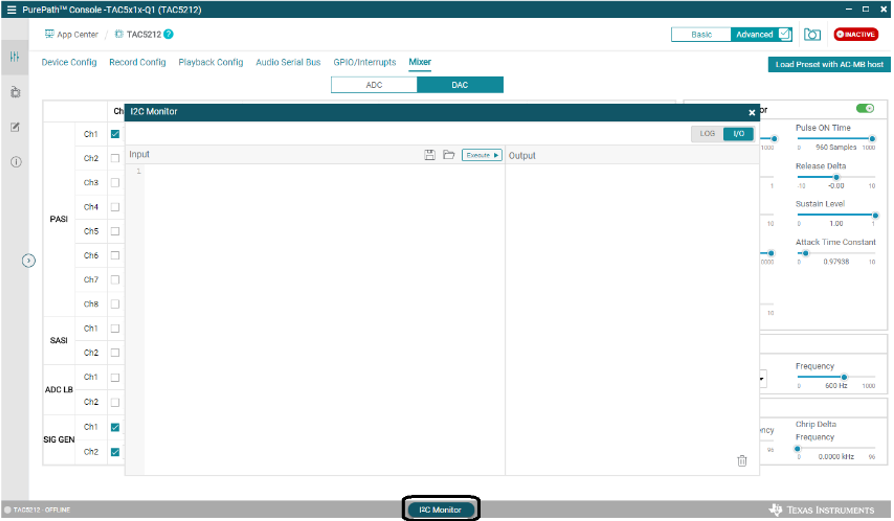
Task: Take a snapshot with the camera icon
Action: (813, 34)
